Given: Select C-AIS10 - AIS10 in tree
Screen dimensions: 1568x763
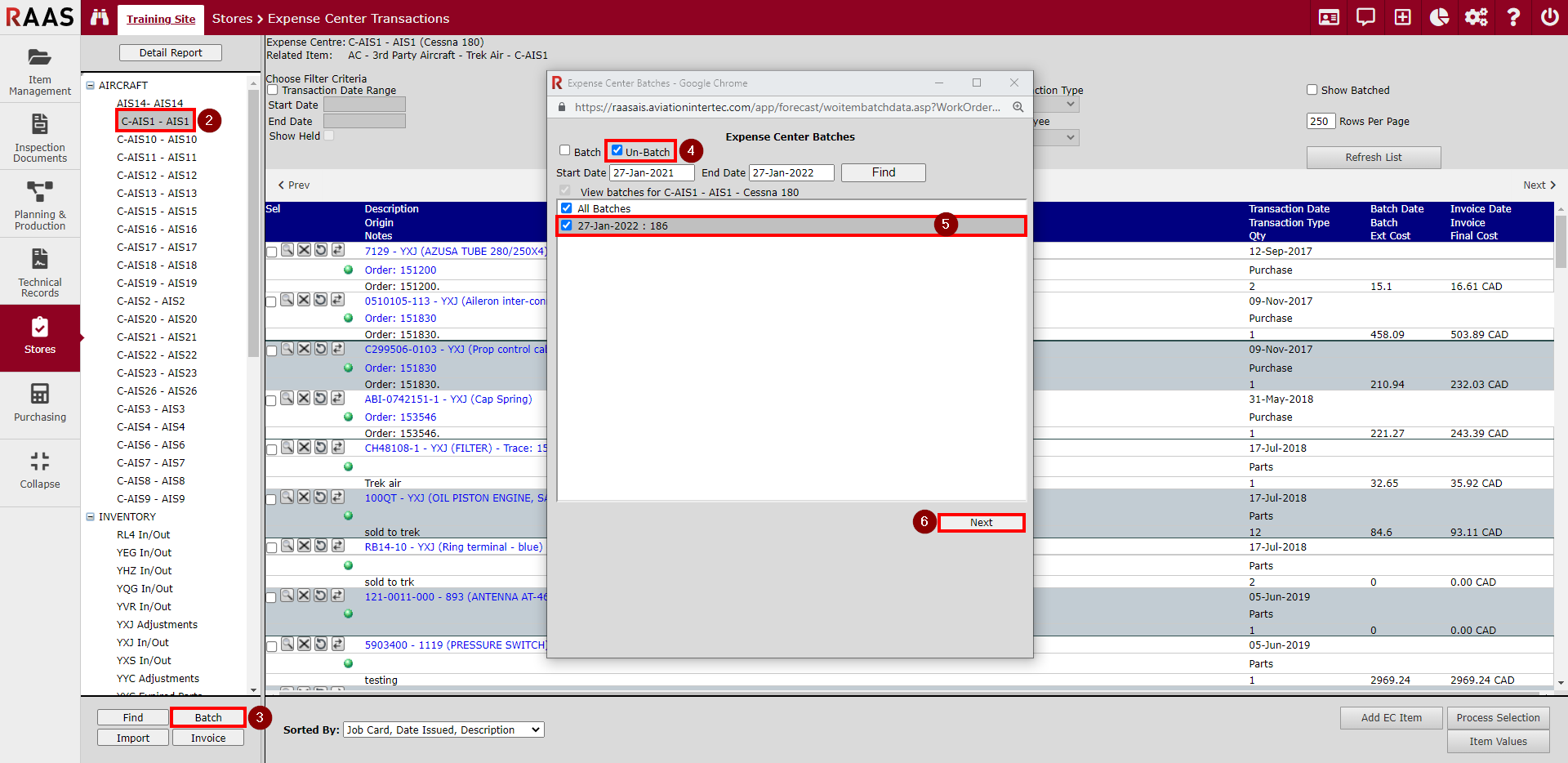Looking at the screenshot, I should pyautogui.click(x=156, y=140).
